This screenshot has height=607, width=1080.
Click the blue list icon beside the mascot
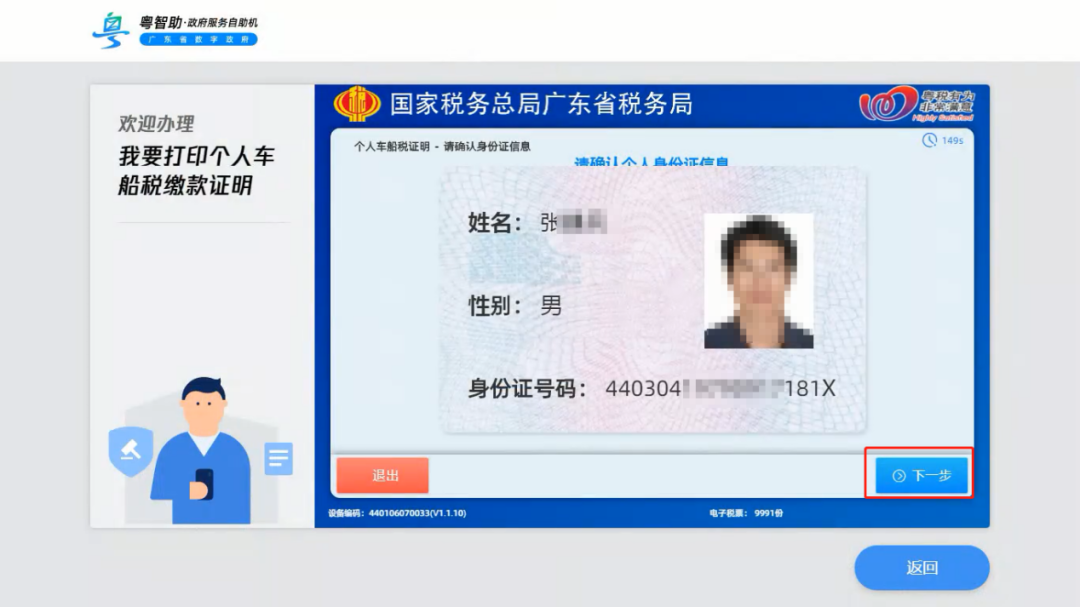pyautogui.click(x=277, y=458)
